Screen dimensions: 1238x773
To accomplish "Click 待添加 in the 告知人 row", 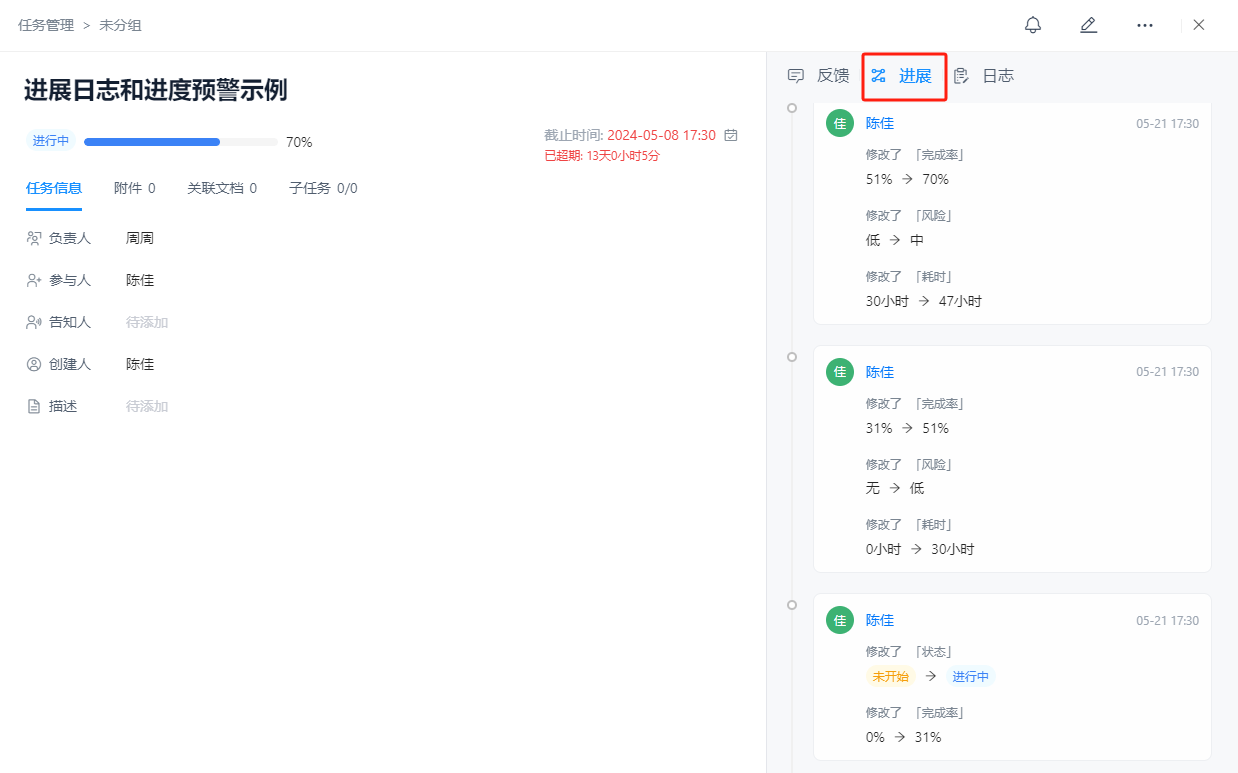I will coord(147,322).
